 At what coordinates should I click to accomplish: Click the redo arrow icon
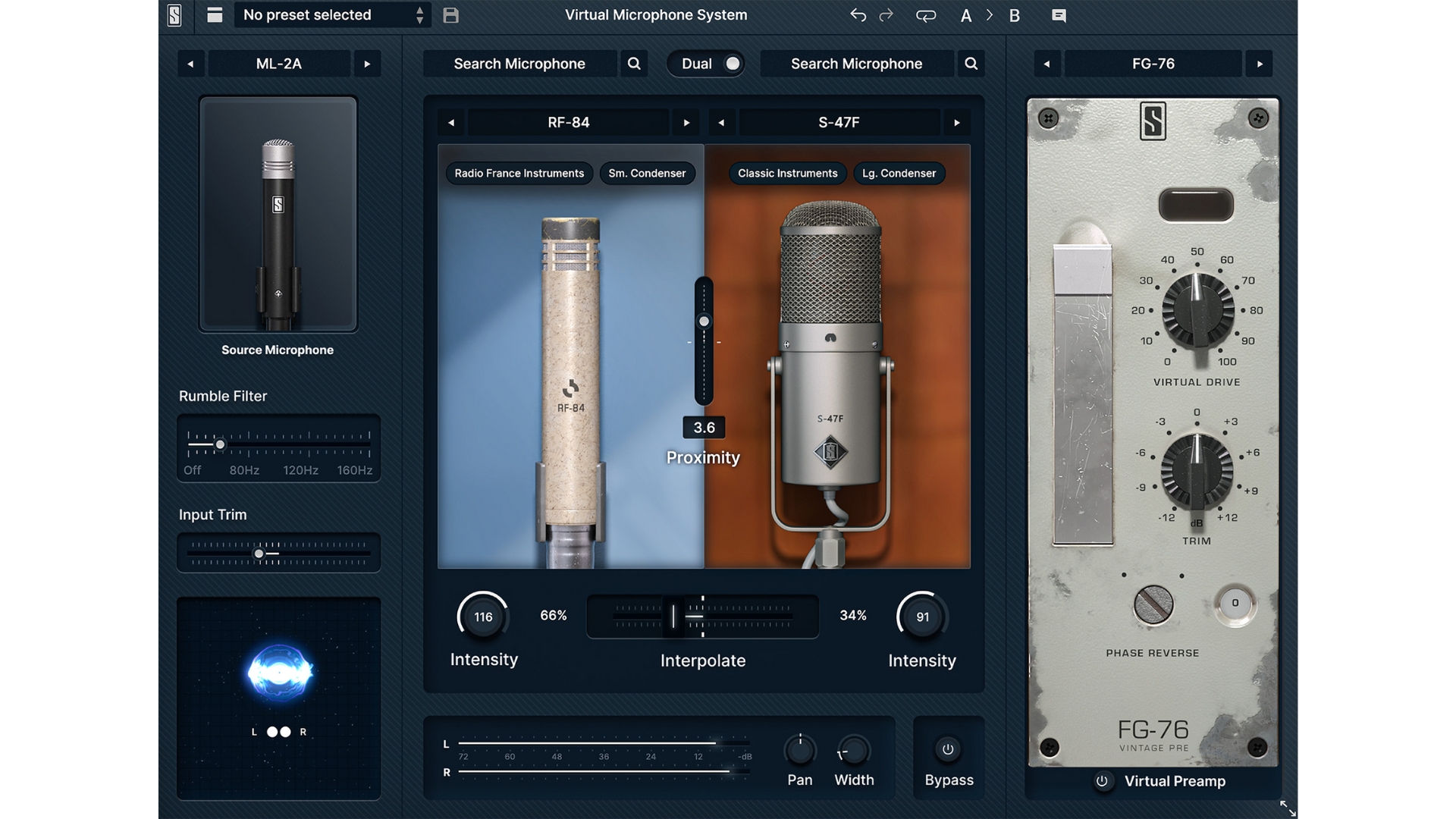pyautogui.click(x=886, y=15)
